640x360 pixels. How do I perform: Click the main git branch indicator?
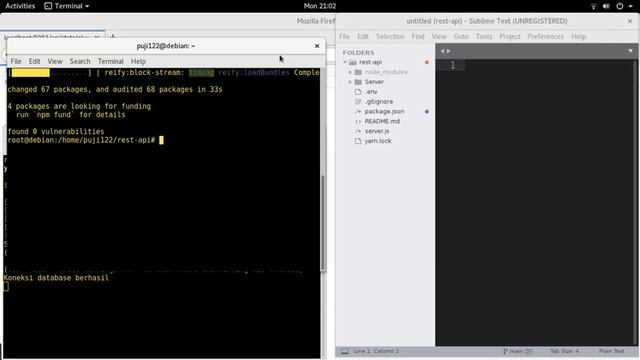(517, 351)
